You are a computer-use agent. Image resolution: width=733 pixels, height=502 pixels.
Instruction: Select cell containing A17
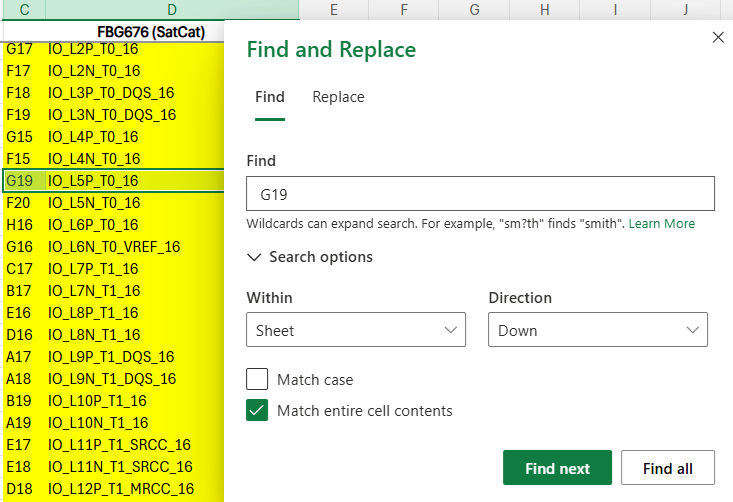point(24,356)
